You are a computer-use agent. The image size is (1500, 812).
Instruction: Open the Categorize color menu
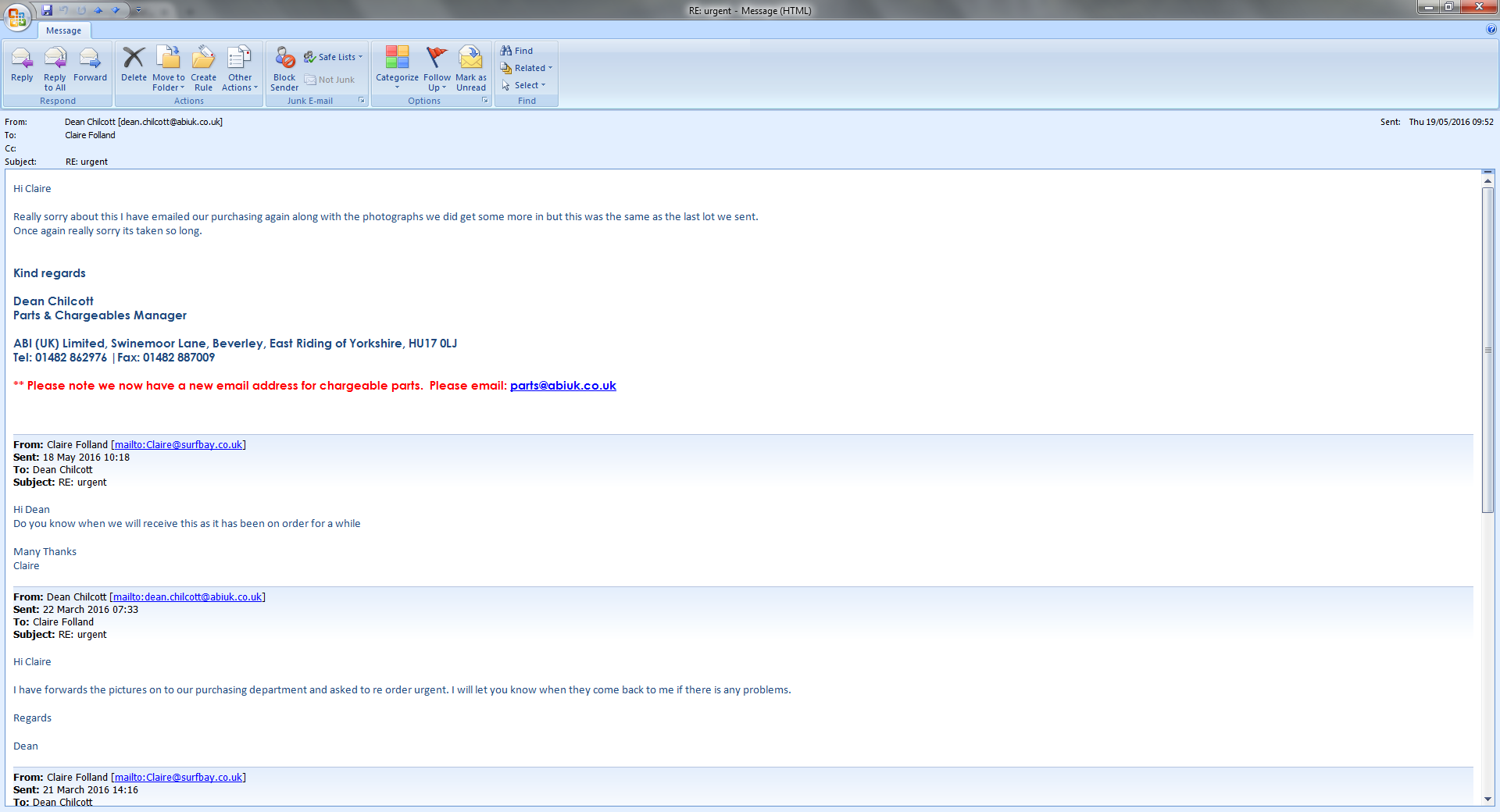[x=397, y=69]
